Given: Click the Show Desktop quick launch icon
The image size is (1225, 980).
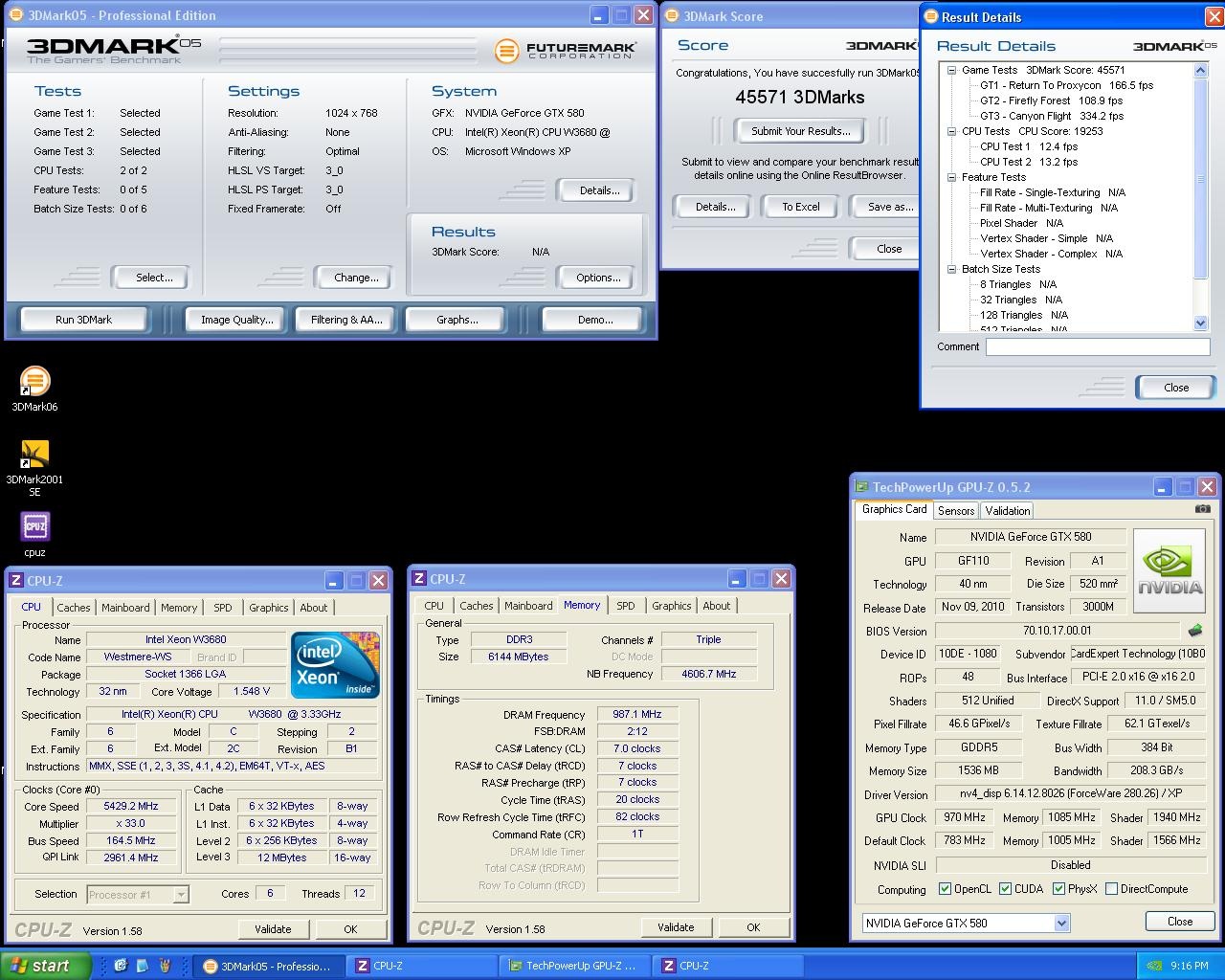Looking at the screenshot, I should click(143, 966).
